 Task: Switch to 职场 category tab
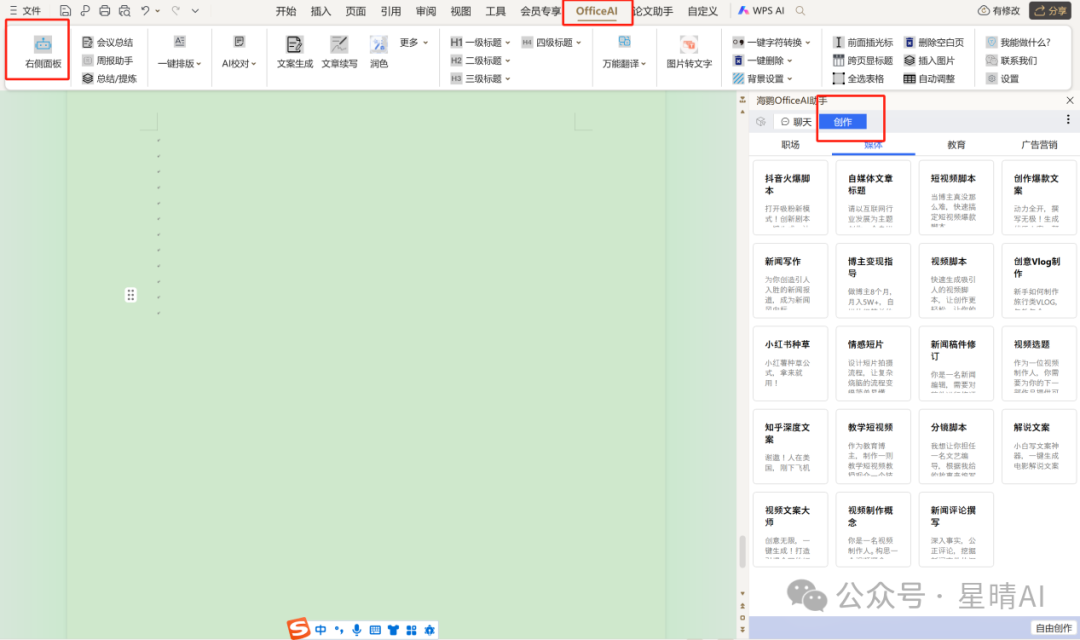coord(790,145)
